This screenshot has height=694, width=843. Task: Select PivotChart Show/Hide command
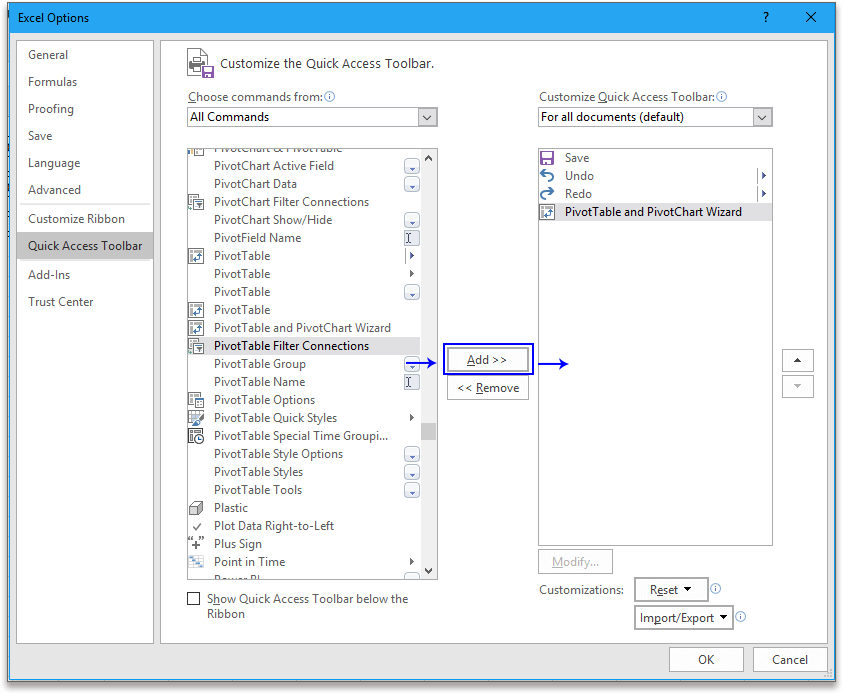[304, 220]
